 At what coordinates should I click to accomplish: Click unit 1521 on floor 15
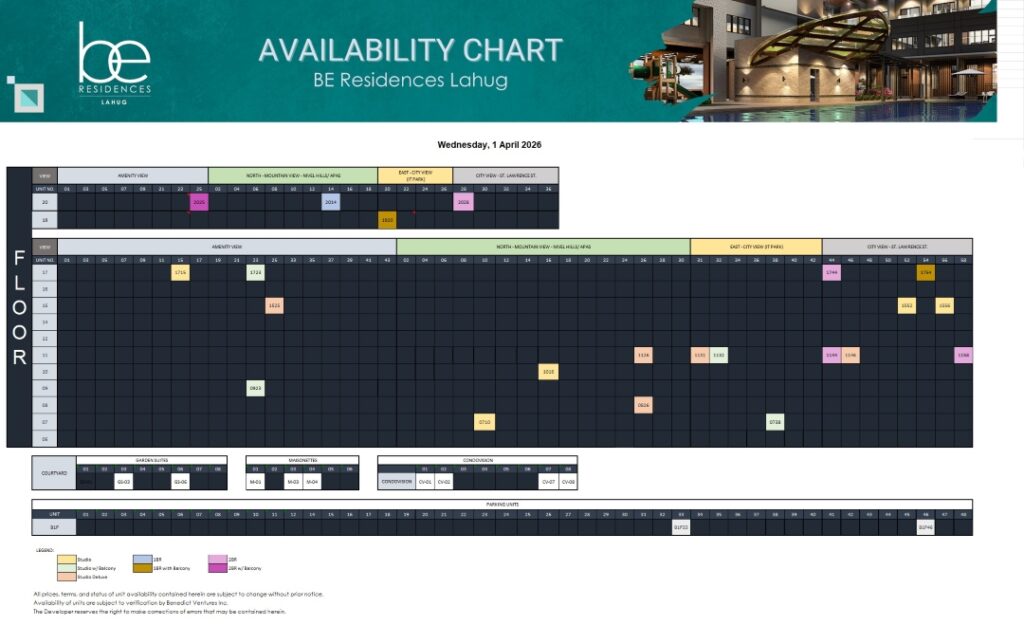coord(272,304)
